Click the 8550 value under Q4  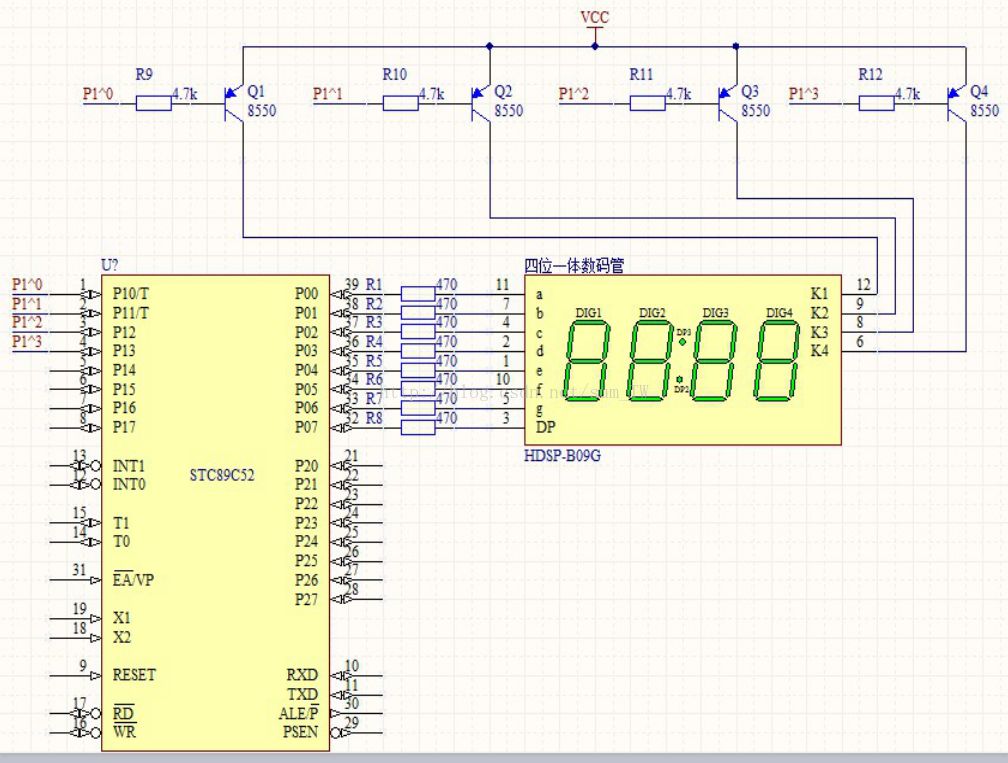tap(984, 111)
